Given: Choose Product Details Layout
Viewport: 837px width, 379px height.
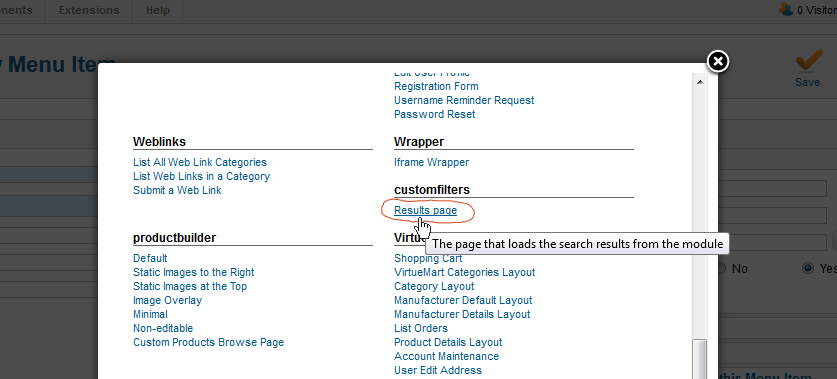Looking at the screenshot, I should (x=448, y=342).
